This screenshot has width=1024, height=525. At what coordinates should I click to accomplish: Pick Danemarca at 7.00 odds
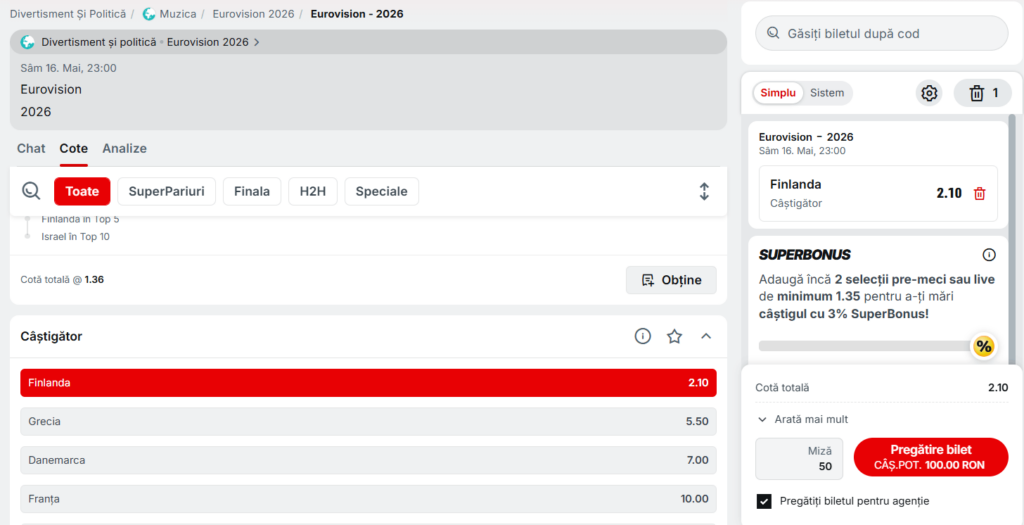click(x=368, y=460)
